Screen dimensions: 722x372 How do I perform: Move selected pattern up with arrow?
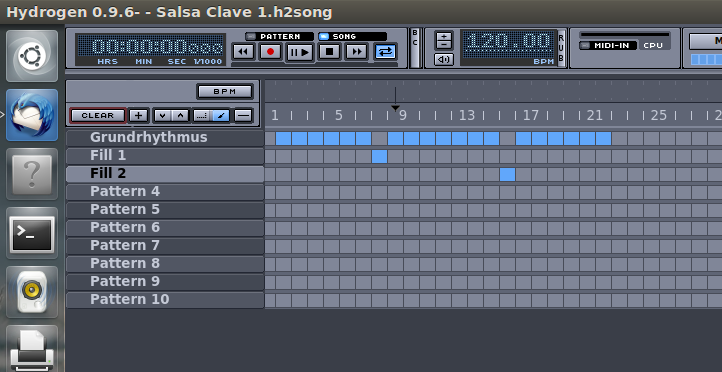180,116
